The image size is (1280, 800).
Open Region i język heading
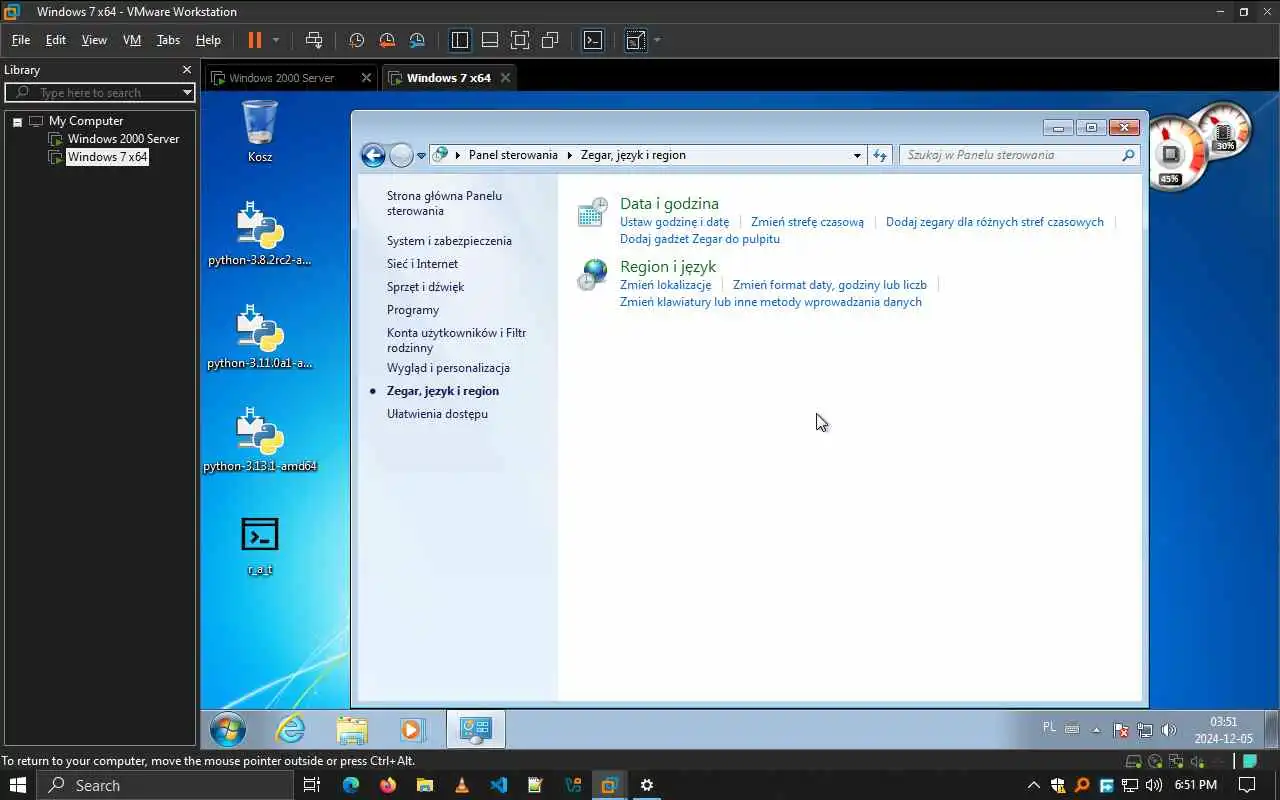pos(668,266)
